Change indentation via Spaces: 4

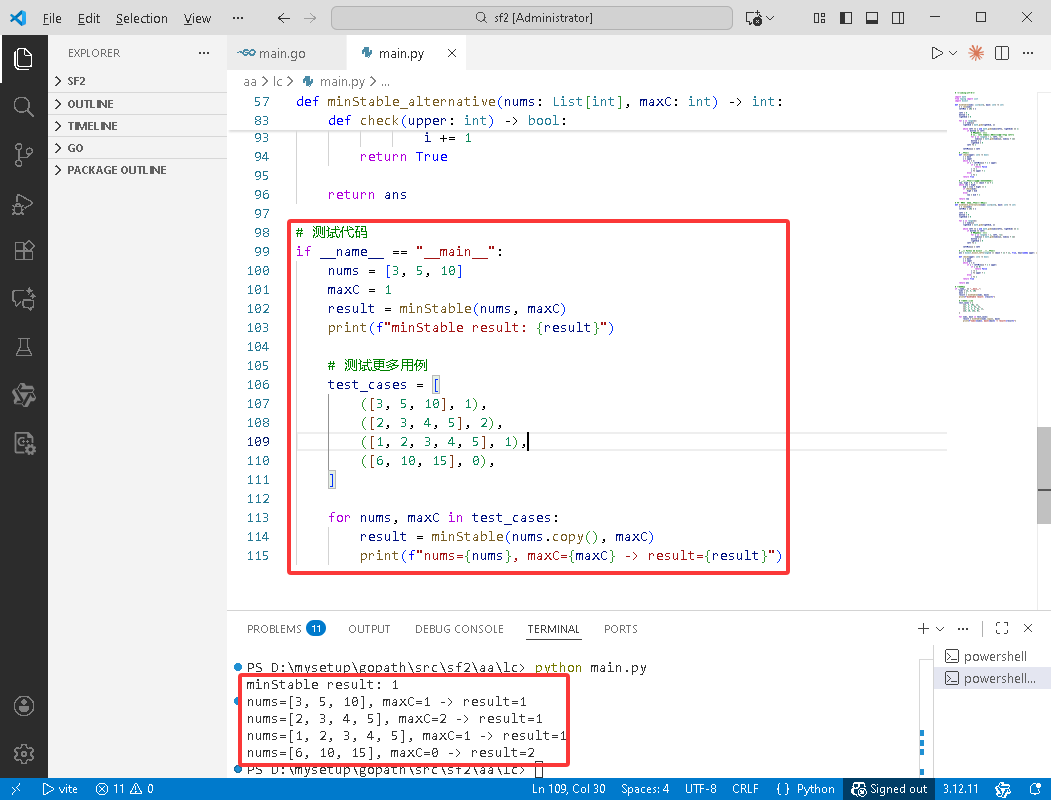645,789
